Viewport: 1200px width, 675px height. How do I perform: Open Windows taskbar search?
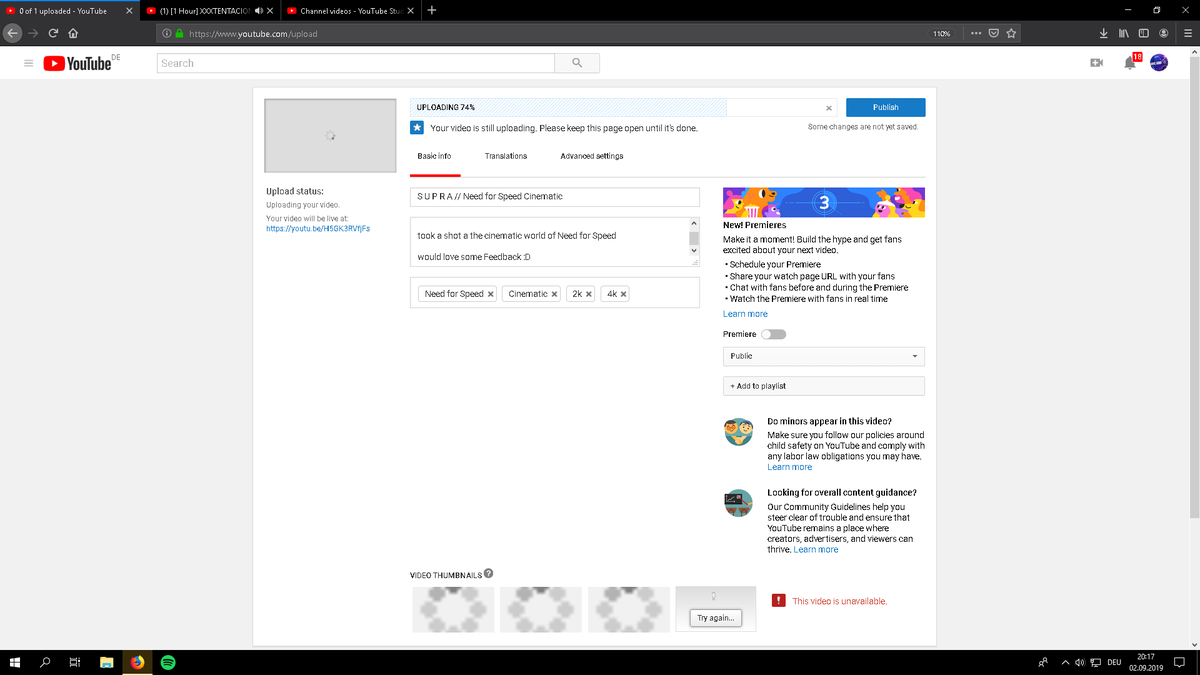45,662
